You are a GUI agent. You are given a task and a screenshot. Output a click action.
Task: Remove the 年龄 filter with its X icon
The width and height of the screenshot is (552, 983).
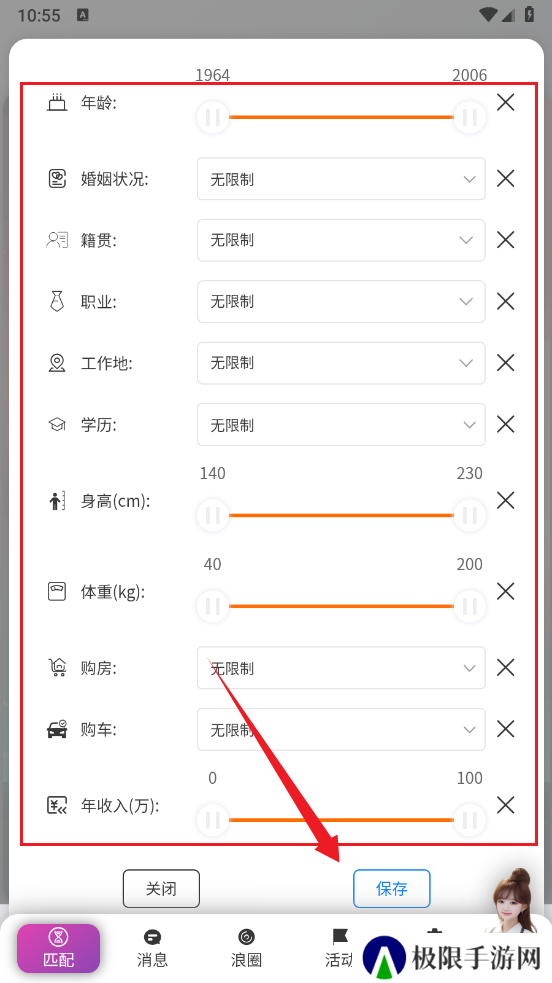505,102
